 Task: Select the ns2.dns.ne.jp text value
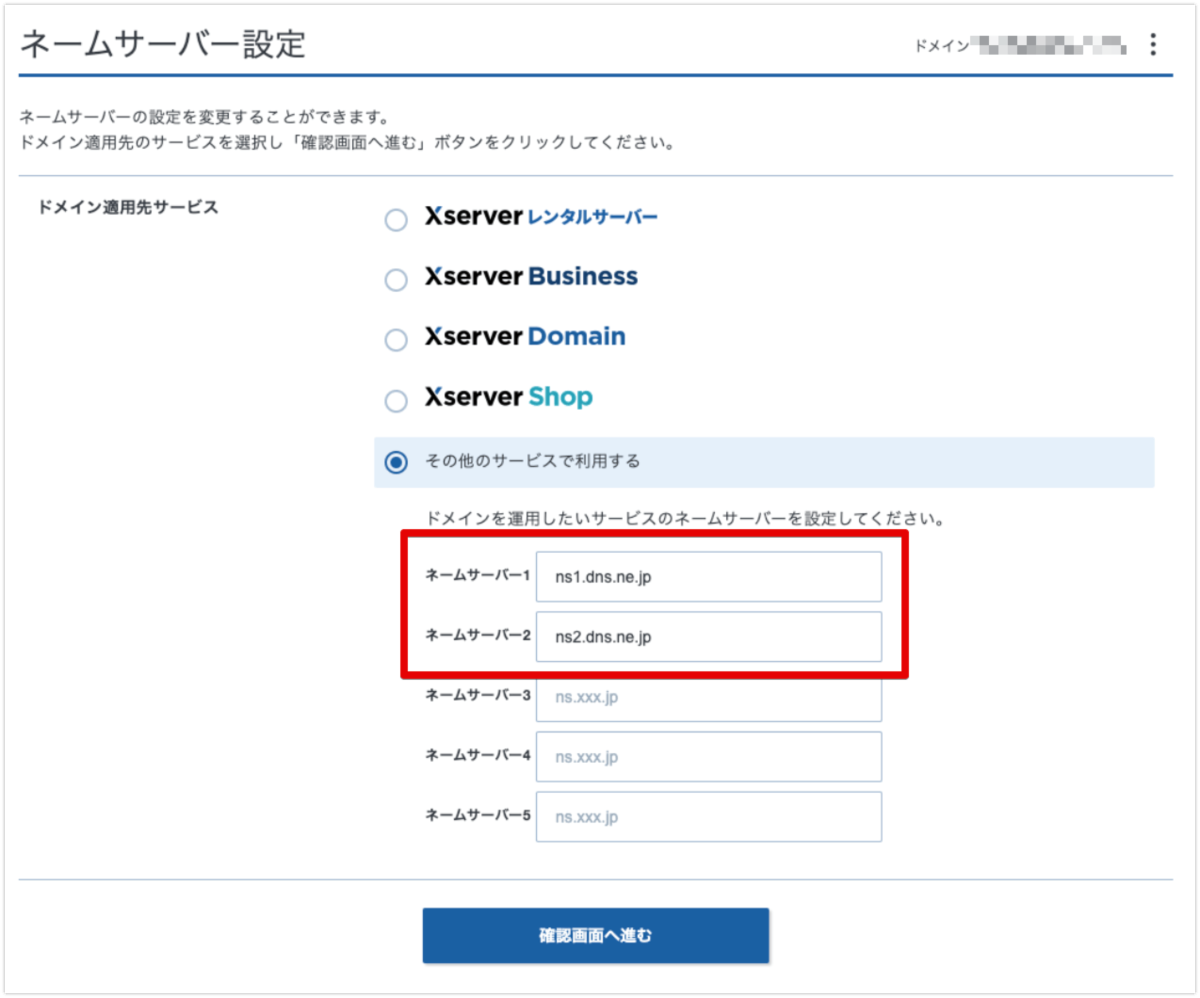pos(603,636)
